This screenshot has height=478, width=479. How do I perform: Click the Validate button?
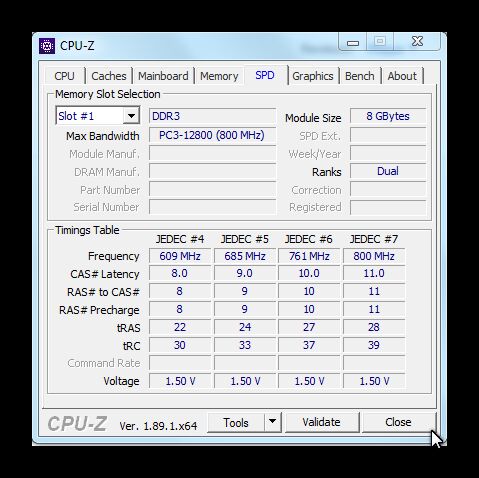click(x=322, y=422)
